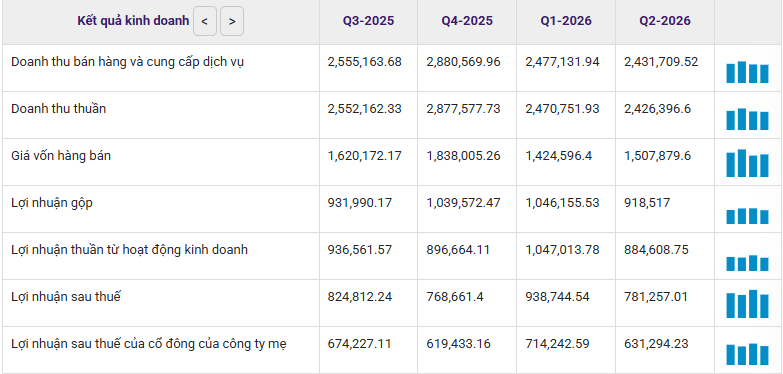
Task: Click the Doanh thu thuần row label
Action: tap(58, 109)
